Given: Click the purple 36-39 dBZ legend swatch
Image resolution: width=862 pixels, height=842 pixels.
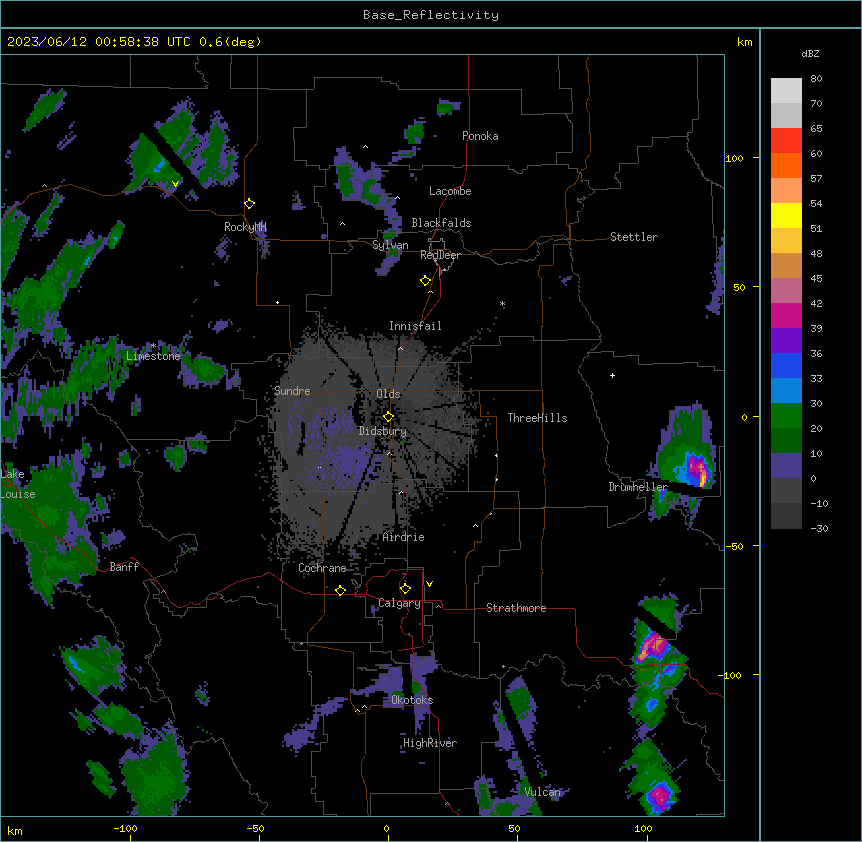Looking at the screenshot, I should click(x=786, y=341).
